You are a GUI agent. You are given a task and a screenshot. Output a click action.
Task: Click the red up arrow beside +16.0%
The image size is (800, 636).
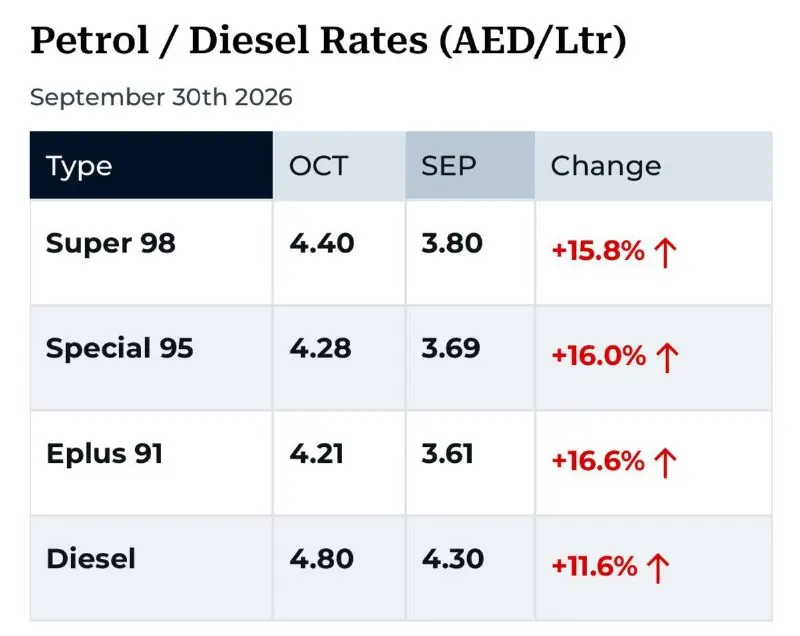tap(667, 358)
